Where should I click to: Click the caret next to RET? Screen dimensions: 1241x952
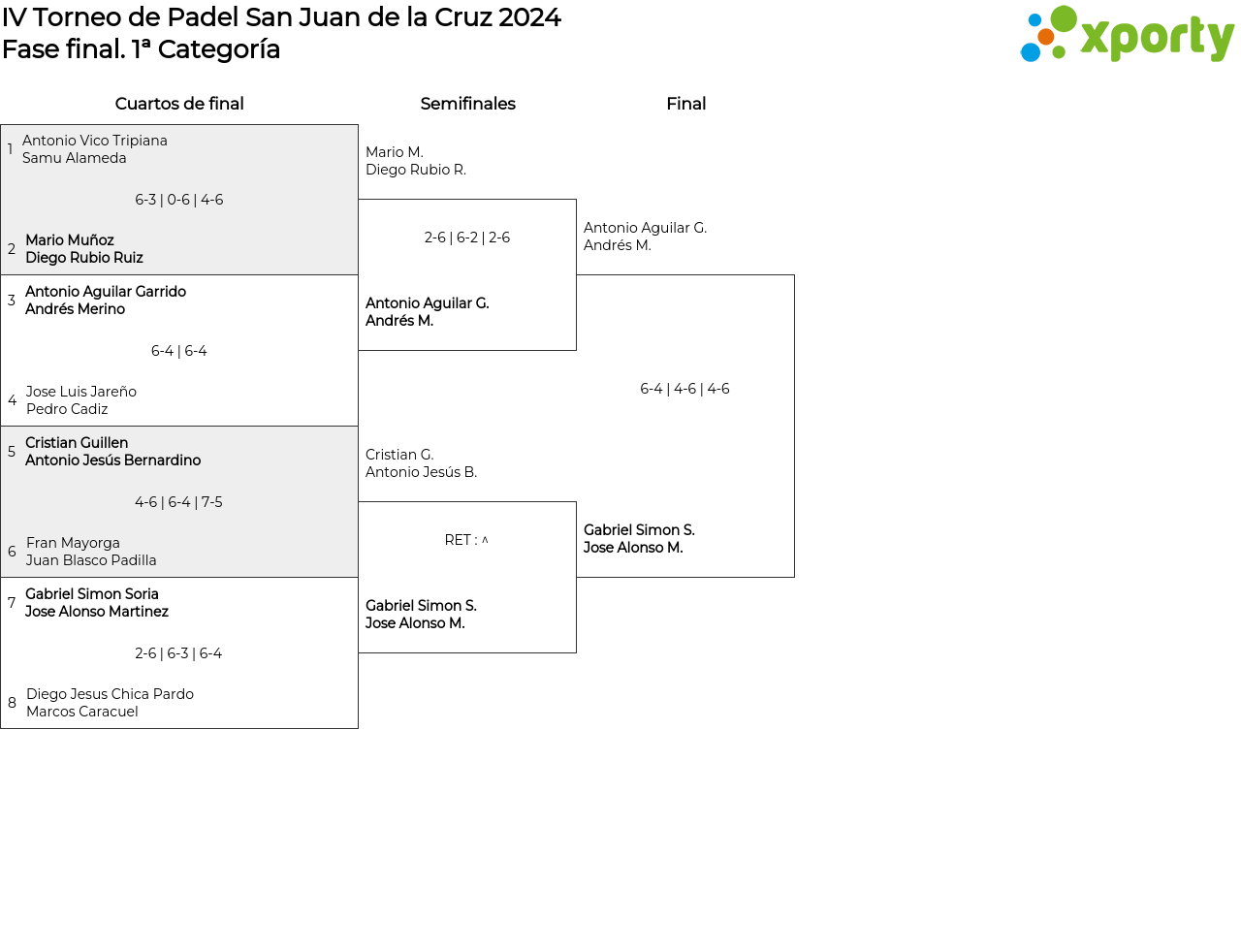point(485,540)
